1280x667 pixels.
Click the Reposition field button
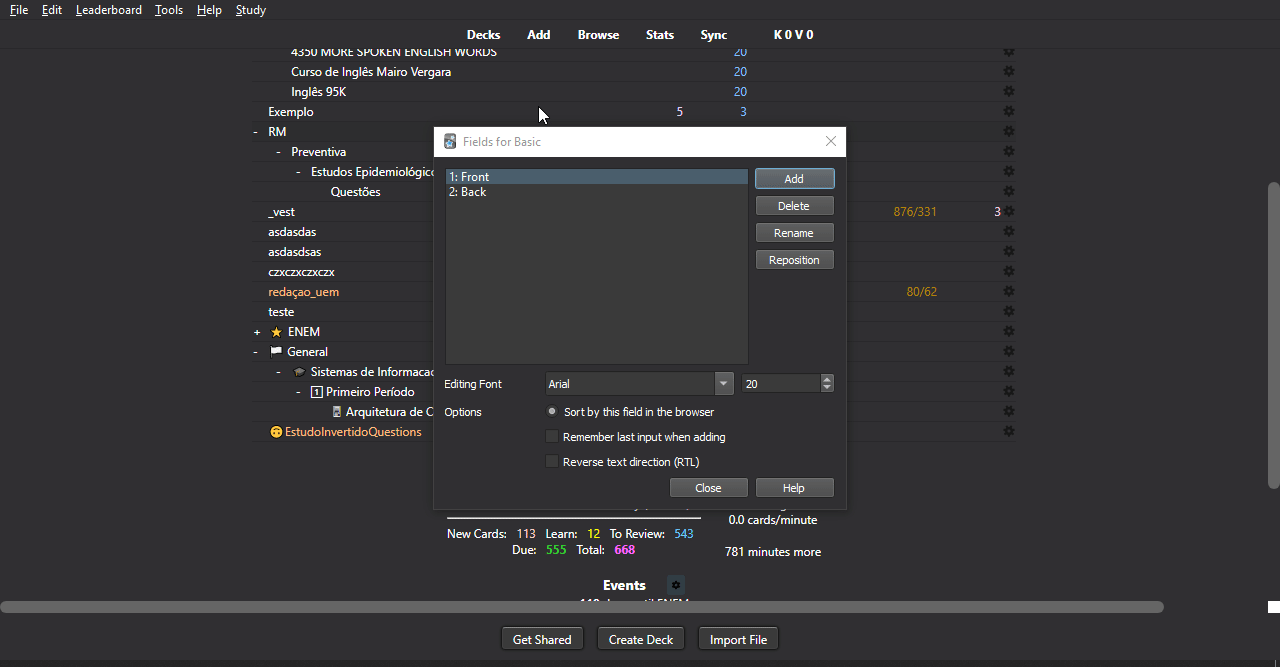point(794,260)
